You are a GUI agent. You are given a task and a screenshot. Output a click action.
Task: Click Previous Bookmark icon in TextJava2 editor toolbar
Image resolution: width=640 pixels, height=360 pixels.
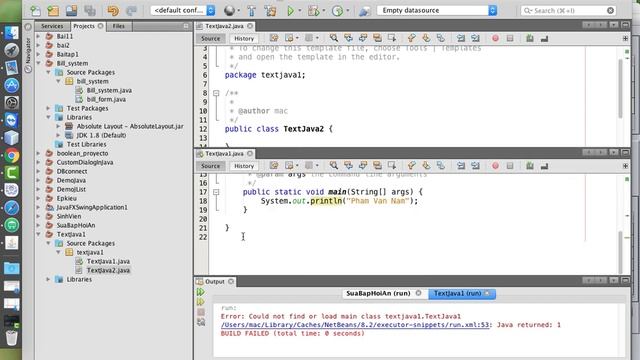pyautogui.click(x=411, y=38)
